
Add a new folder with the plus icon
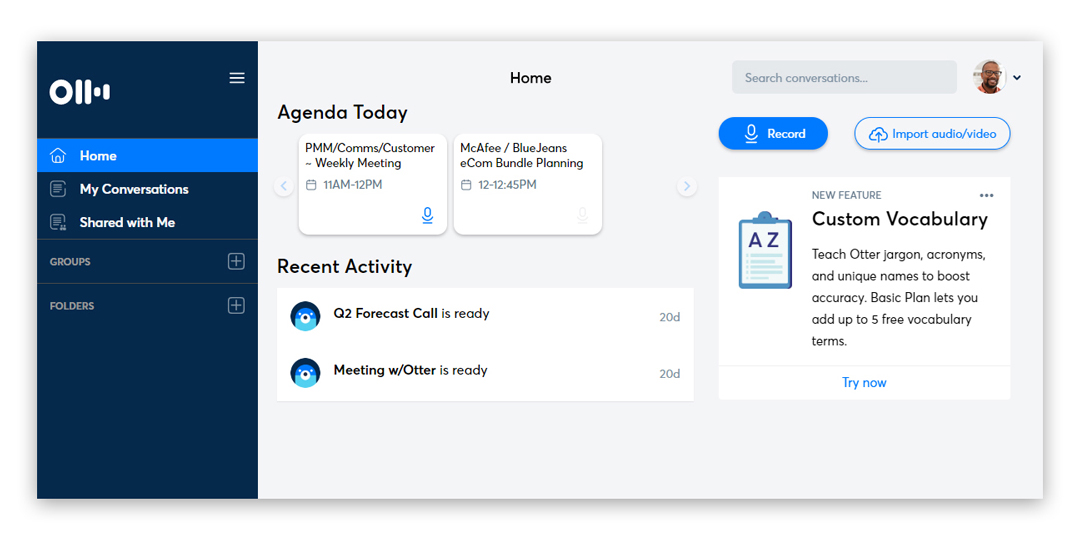(x=236, y=305)
